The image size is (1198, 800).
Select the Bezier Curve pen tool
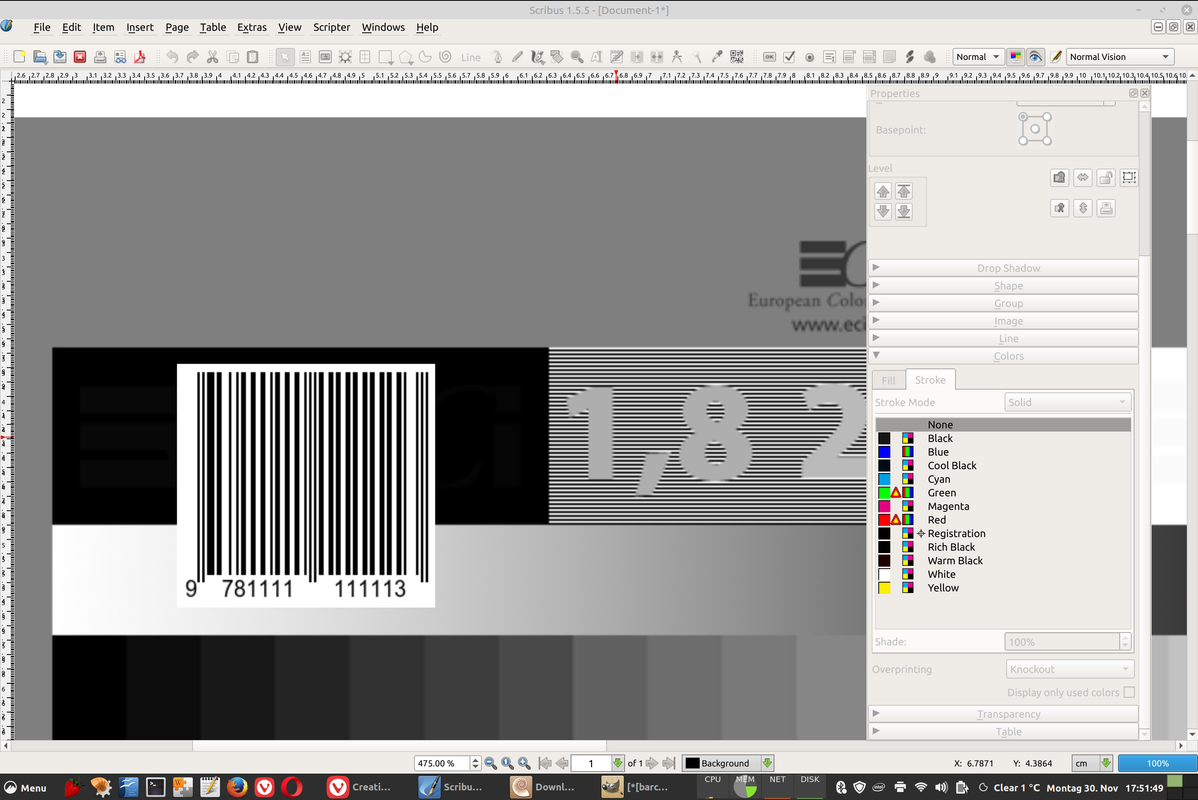click(497, 57)
